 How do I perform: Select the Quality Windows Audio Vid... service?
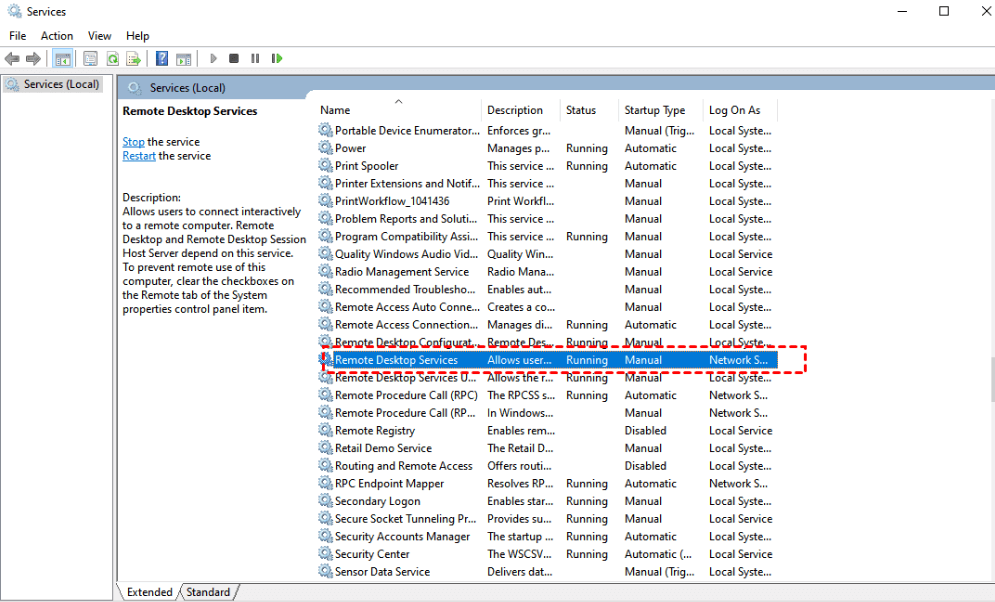[407, 254]
